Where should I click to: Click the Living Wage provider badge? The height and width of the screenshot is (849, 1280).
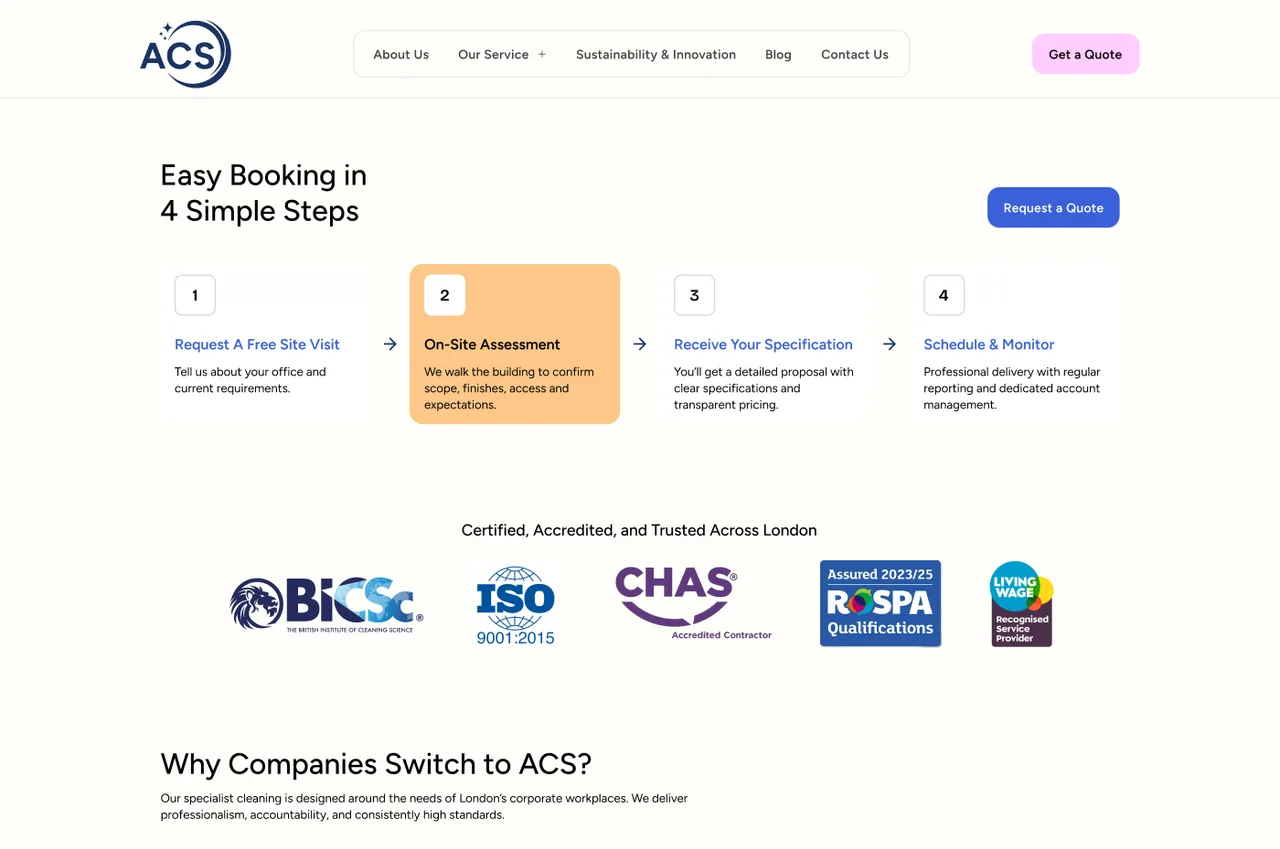coord(1021,603)
